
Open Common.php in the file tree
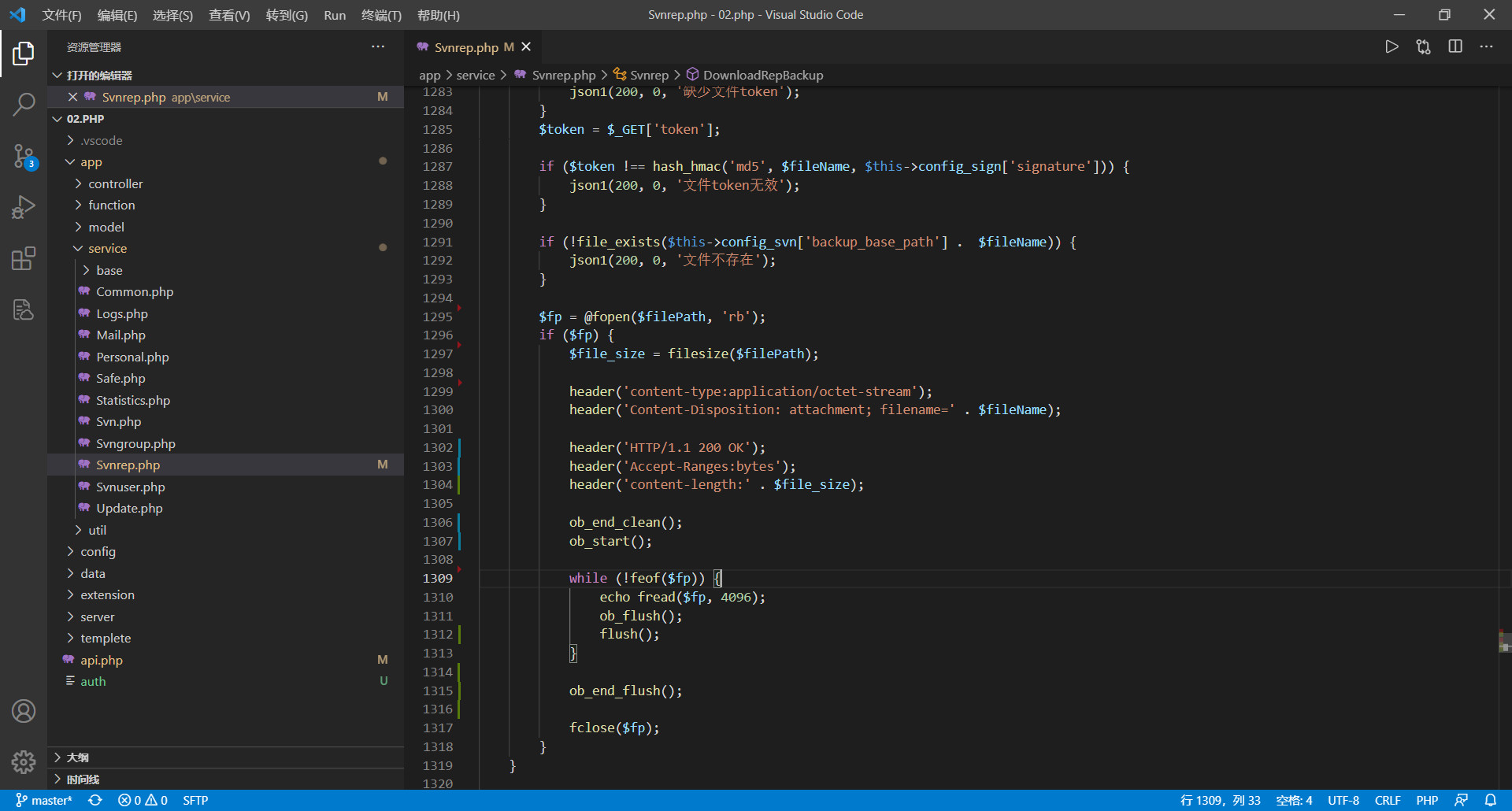[135, 291]
